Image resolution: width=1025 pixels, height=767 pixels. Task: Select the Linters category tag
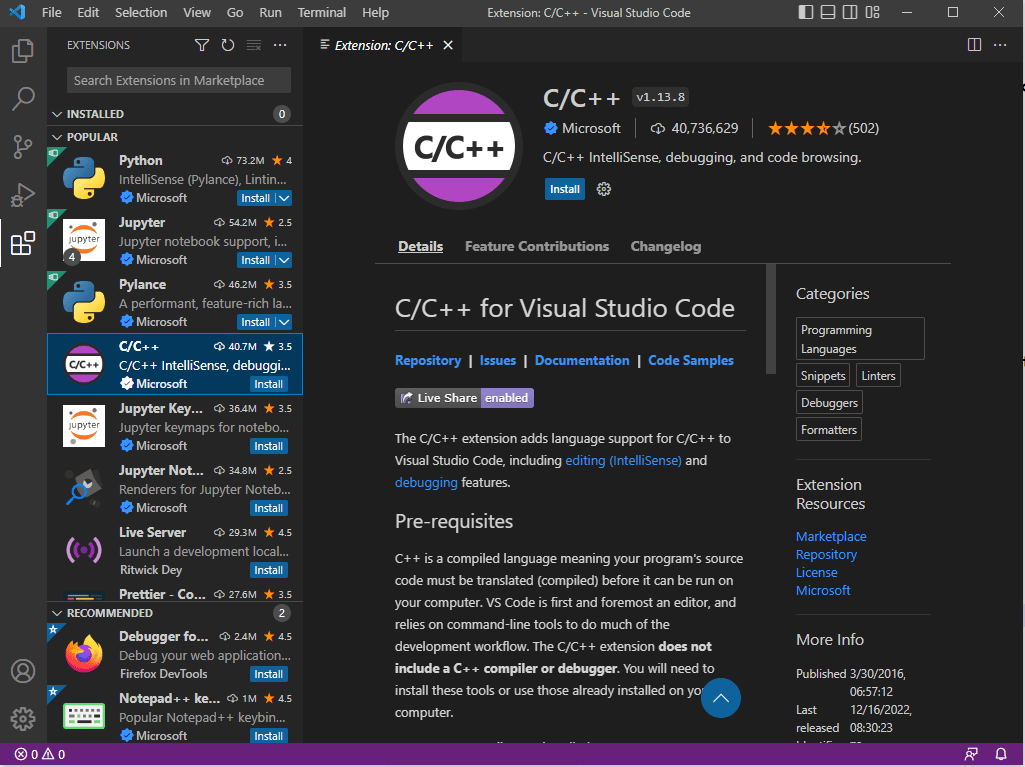click(x=878, y=376)
